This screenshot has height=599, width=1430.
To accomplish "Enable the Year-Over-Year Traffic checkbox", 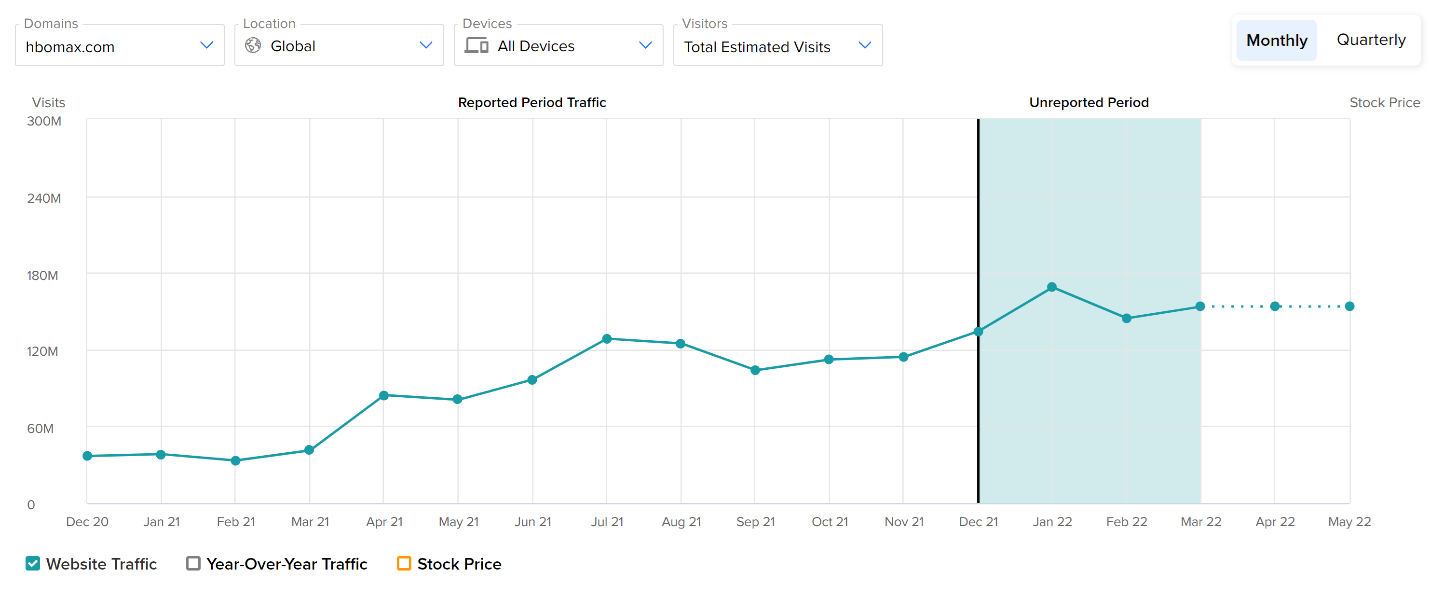I will click(x=194, y=564).
